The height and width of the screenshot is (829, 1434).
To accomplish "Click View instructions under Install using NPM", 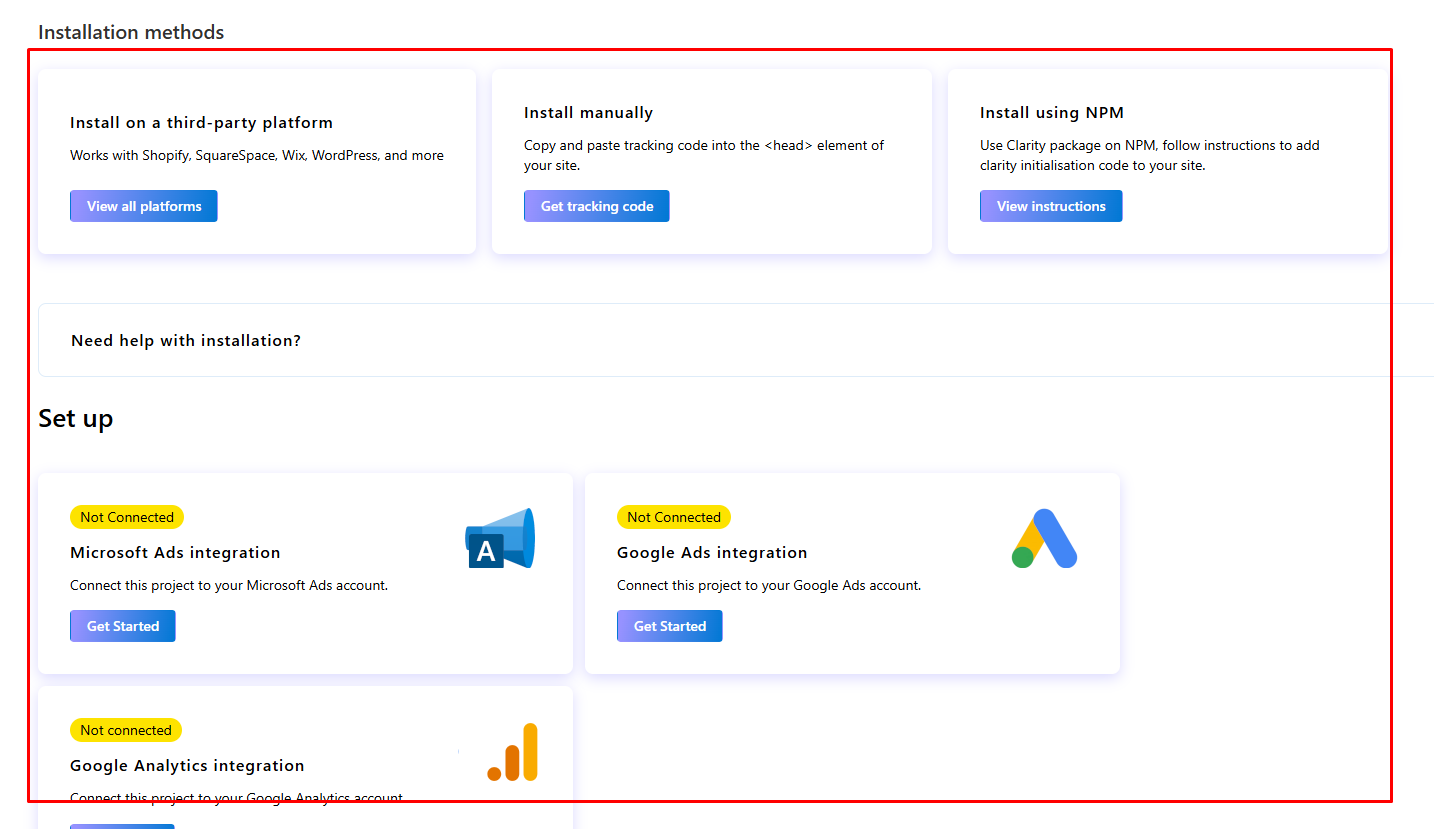I will (x=1051, y=205).
